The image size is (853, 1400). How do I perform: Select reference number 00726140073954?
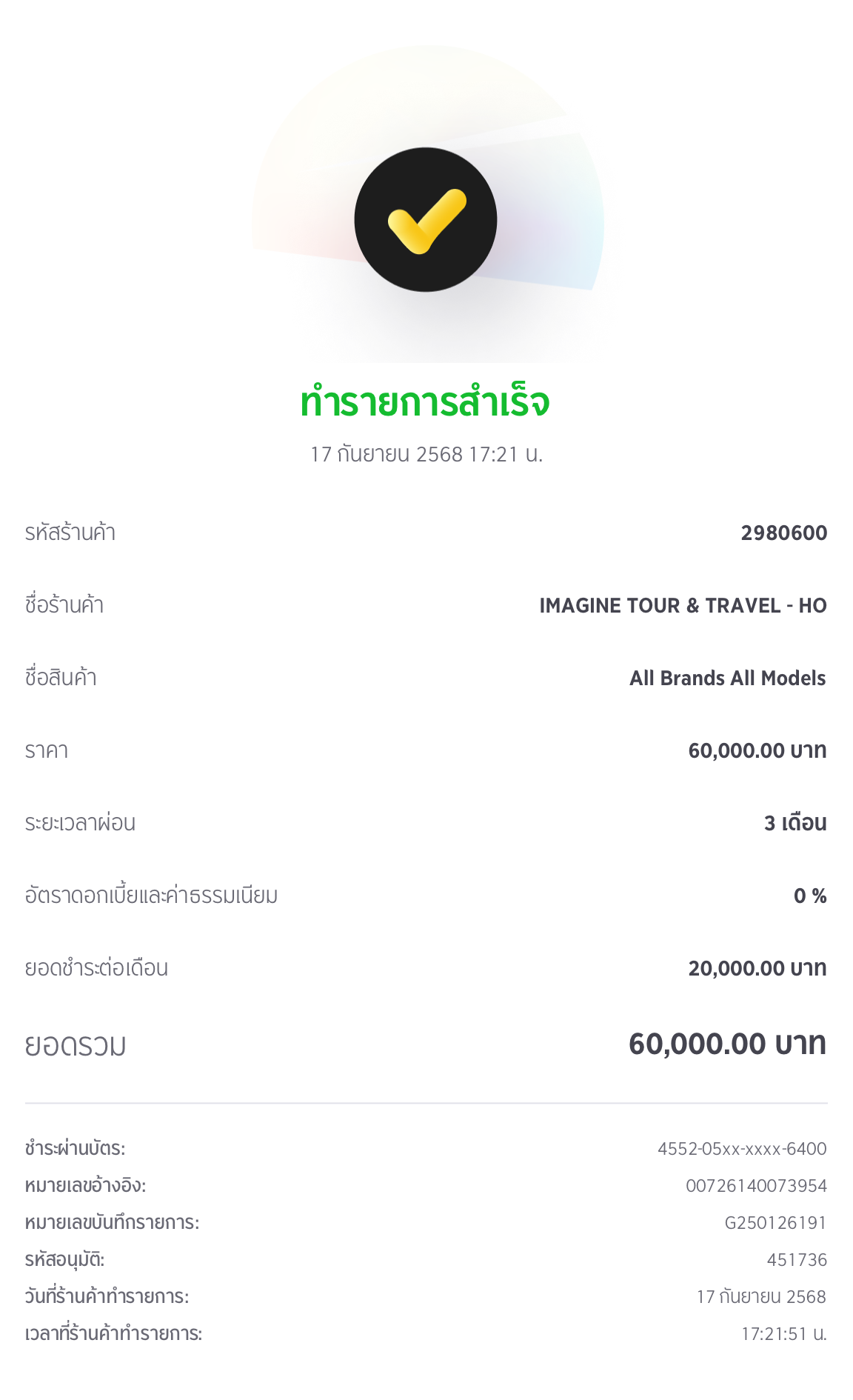pos(755,1186)
